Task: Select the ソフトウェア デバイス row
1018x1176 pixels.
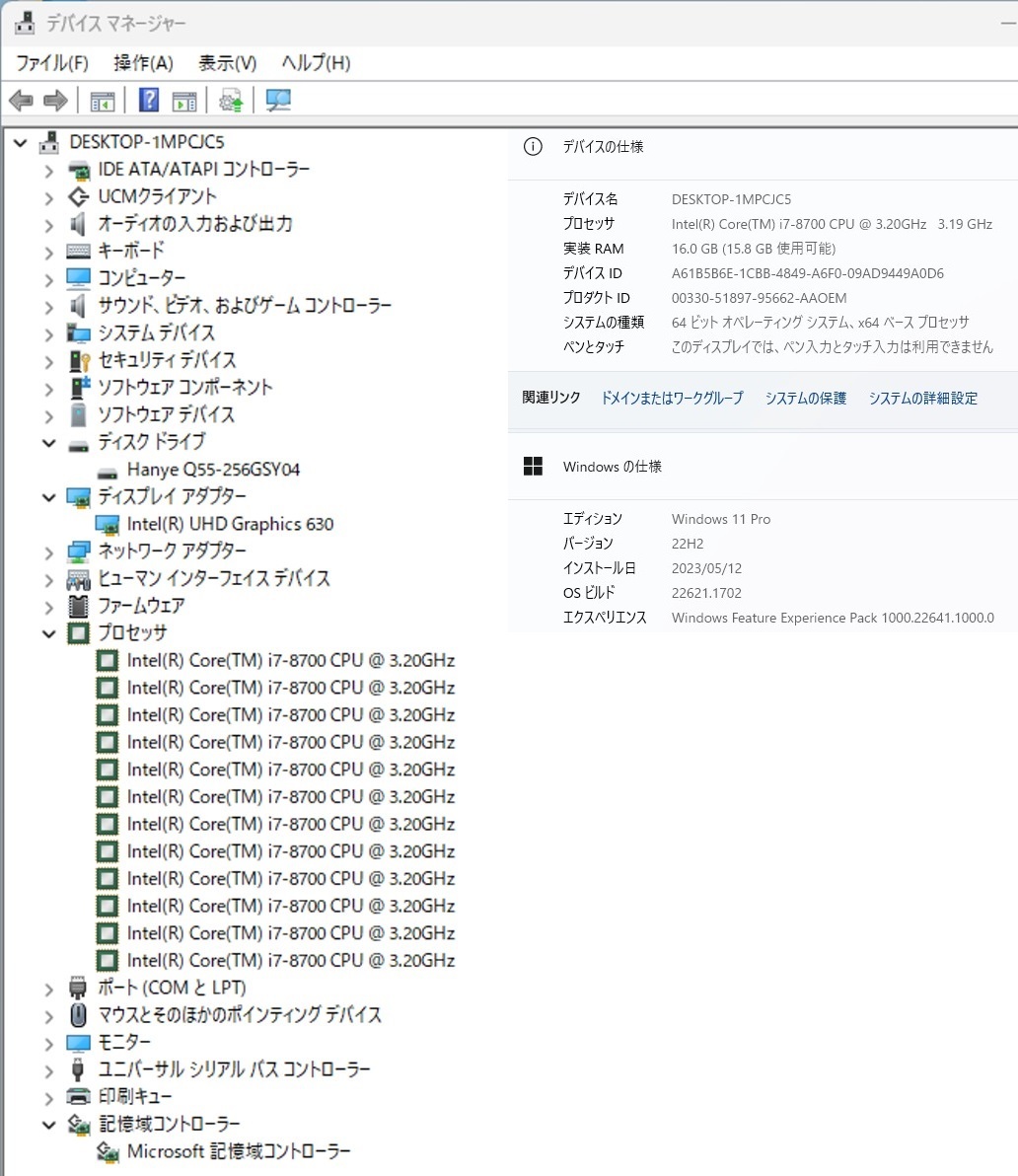Action: (166, 414)
